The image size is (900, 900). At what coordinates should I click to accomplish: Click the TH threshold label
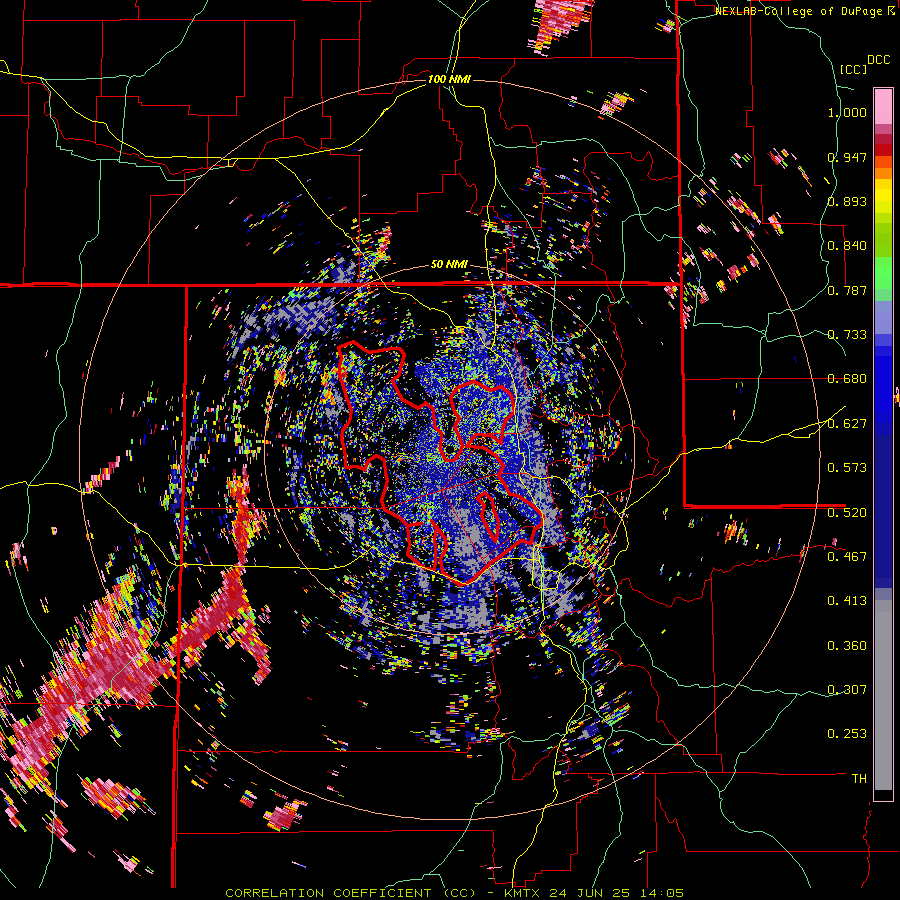tap(859, 779)
